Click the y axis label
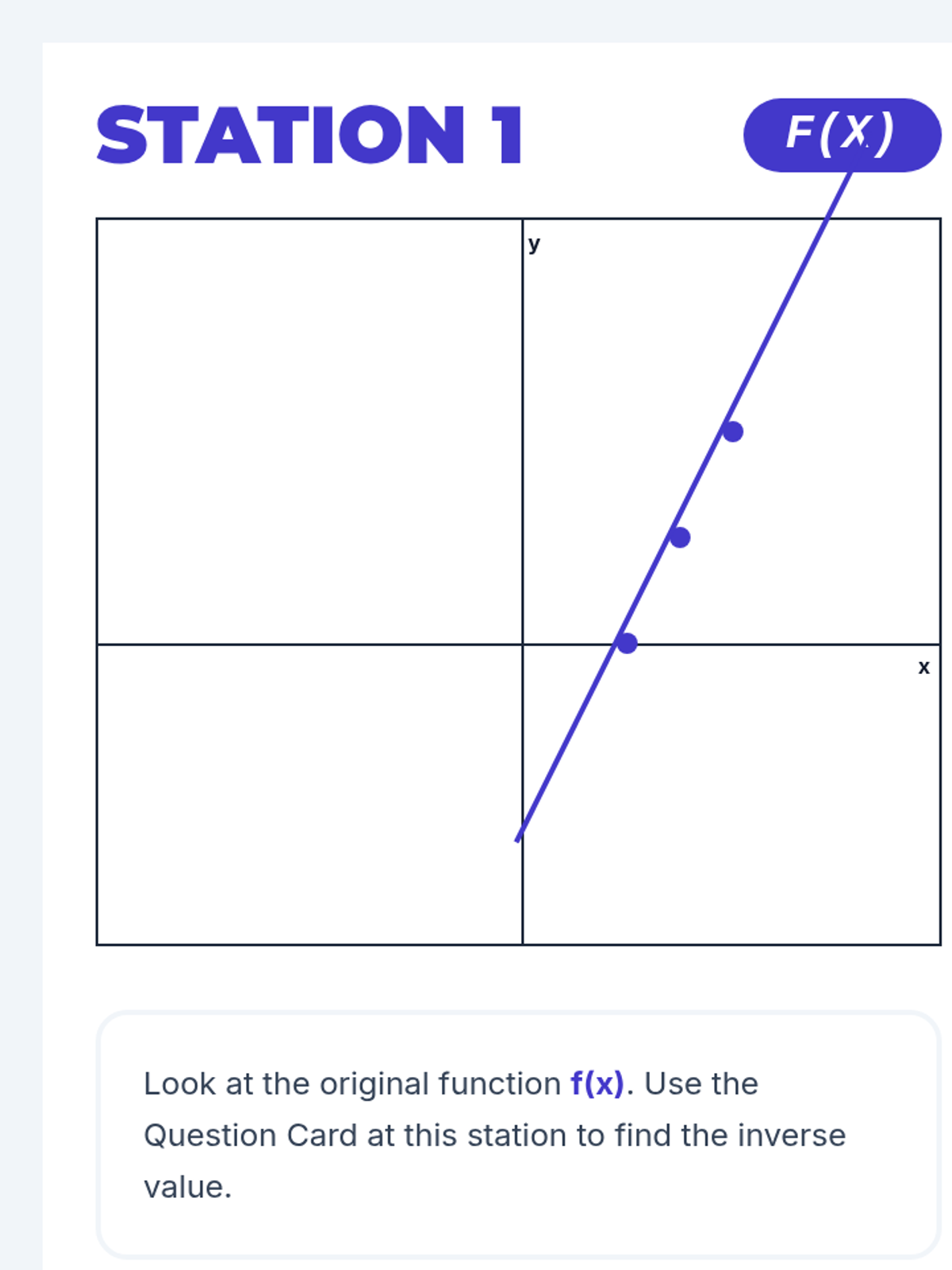The image size is (952, 1270). [x=534, y=244]
